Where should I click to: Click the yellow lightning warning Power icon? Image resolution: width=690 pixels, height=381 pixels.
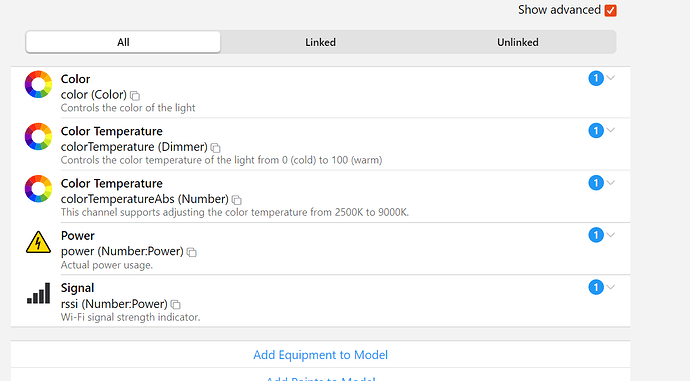coord(38,242)
